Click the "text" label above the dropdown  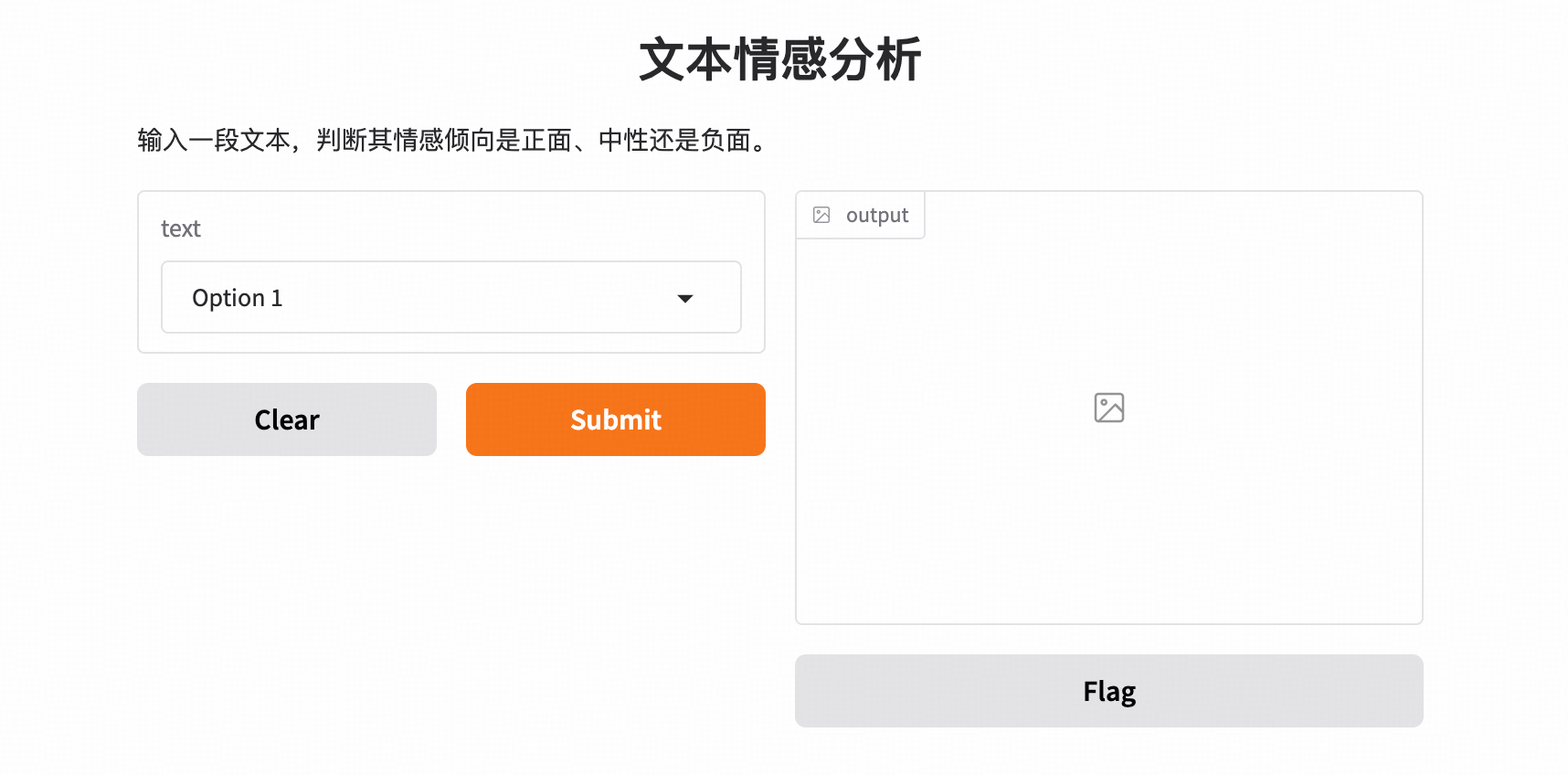(180, 228)
